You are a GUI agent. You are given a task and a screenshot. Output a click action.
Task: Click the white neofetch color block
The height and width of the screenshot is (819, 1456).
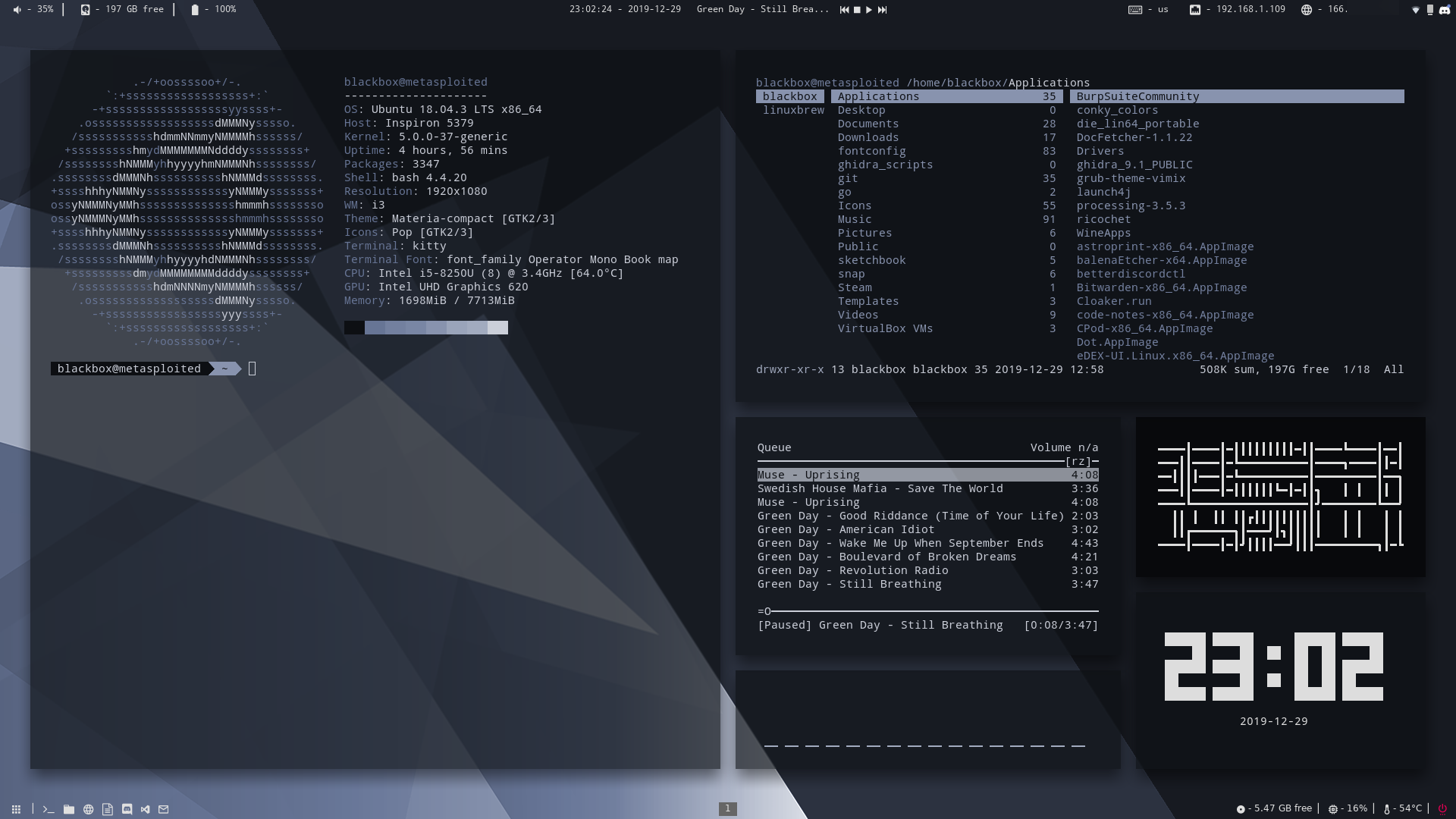tap(497, 328)
